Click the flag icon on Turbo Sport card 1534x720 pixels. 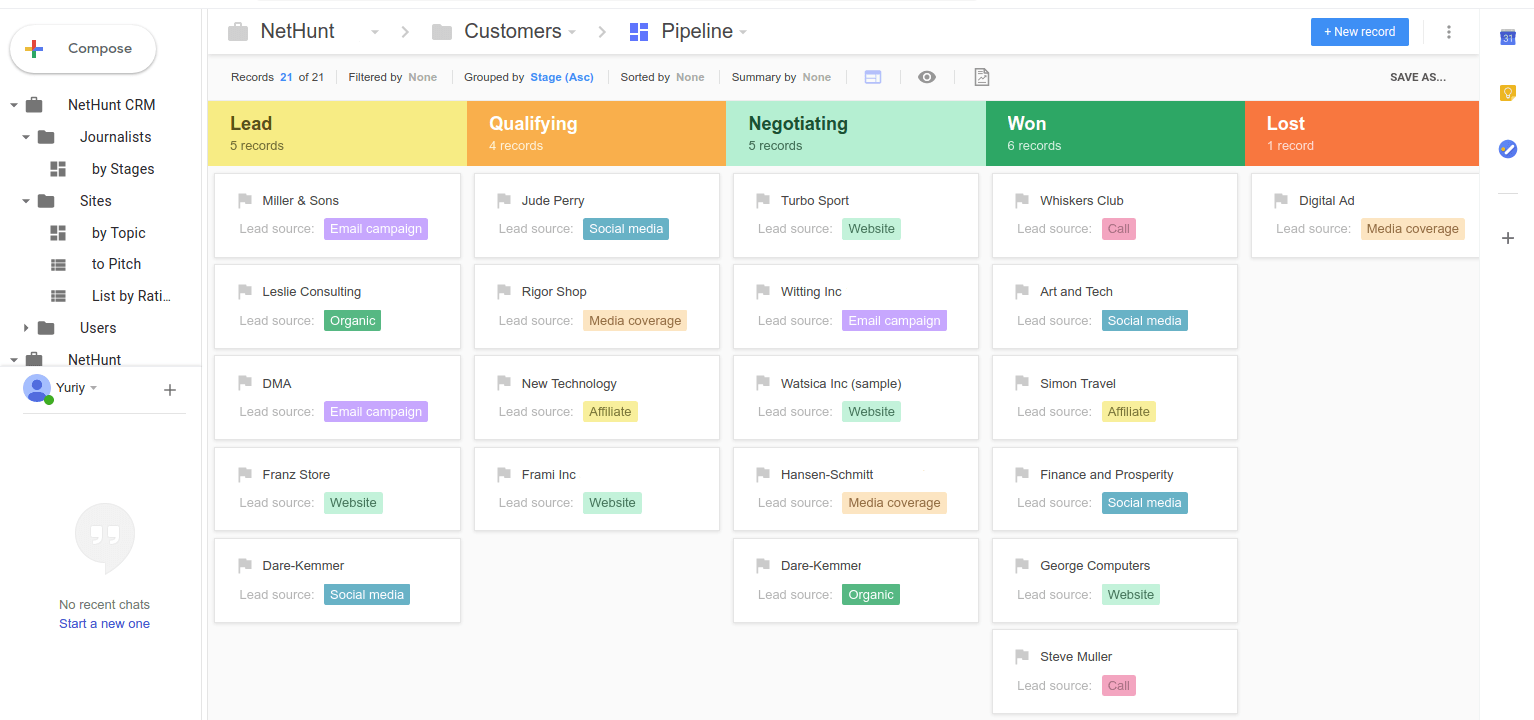[763, 201]
